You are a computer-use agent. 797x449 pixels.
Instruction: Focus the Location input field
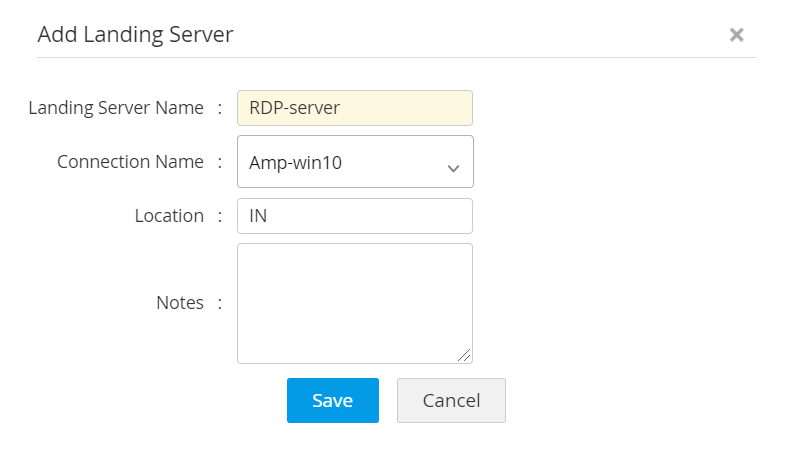click(354, 216)
